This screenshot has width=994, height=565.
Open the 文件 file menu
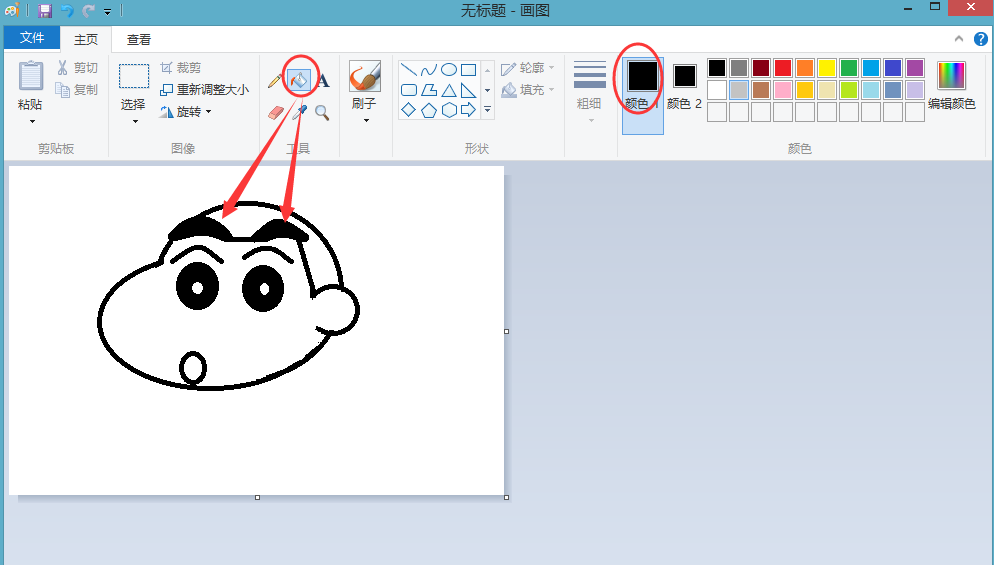[x=32, y=38]
